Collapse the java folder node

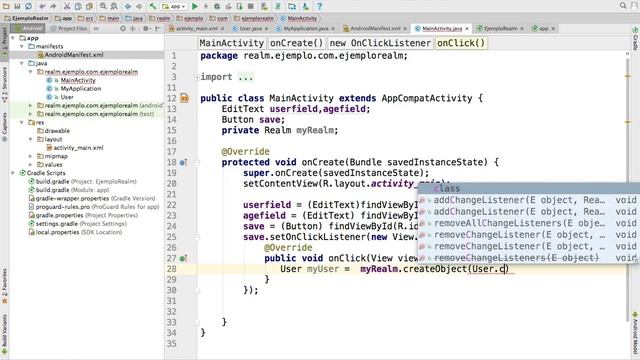tap(22, 63)
